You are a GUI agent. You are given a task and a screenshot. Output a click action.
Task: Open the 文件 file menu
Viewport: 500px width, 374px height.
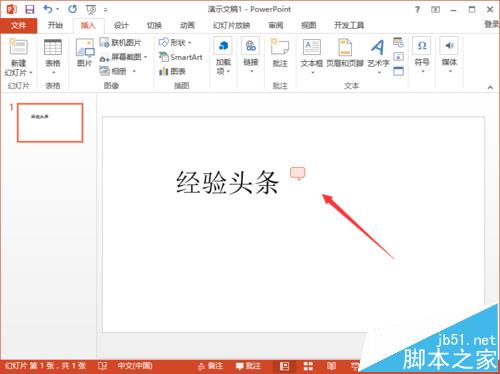pyautogui.click(x=18, y=26)
